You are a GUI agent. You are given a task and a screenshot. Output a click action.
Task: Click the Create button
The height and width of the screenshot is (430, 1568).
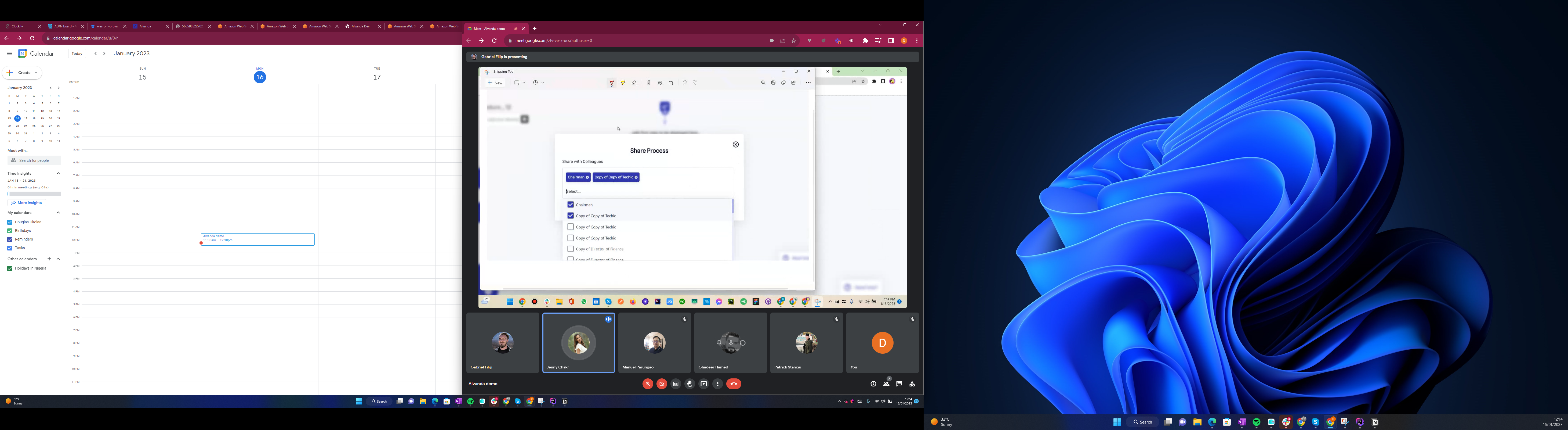pos(22,73)
